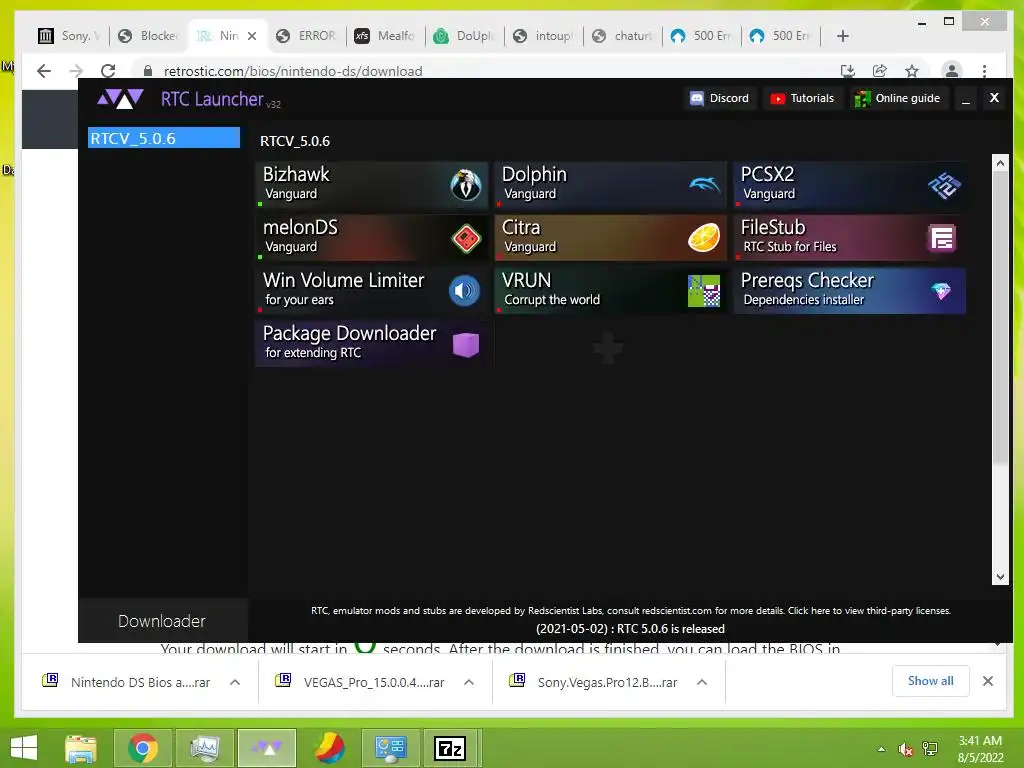Go back in Chrome
1024x768 pixels.
(44, 71)
